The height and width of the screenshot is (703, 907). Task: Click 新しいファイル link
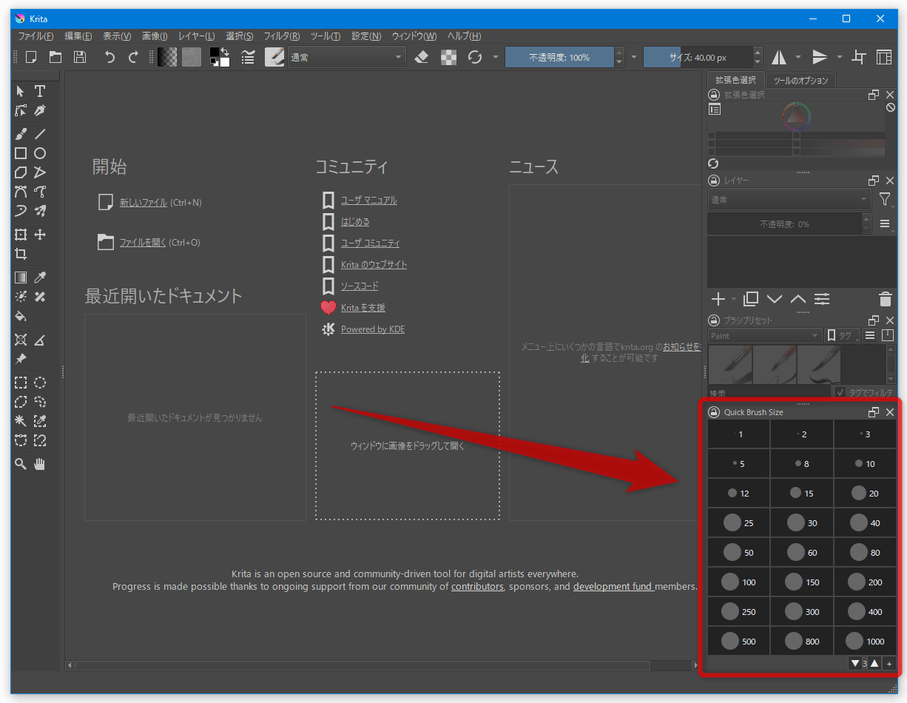tap(143, 203)
